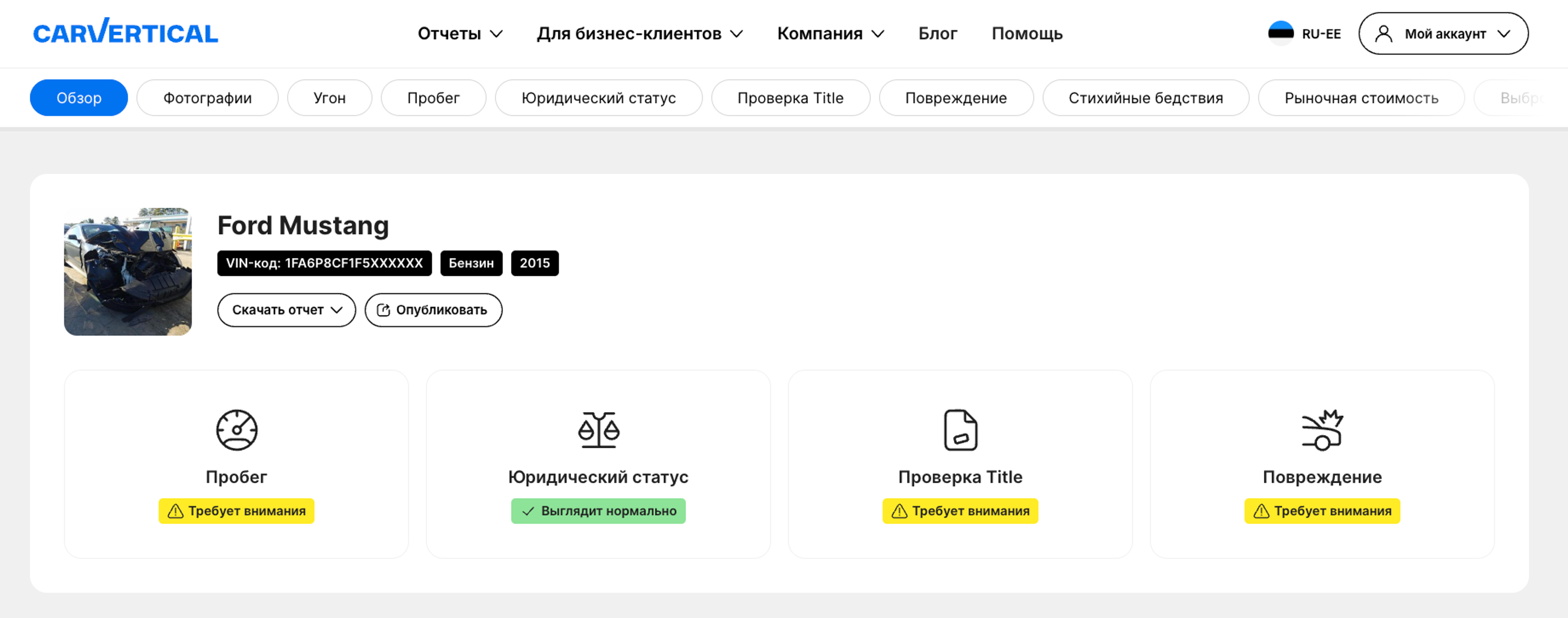Click the Проверка Title card title
Image resolution: width=1568 pixels, height=618 pixels.
[960, 477]
